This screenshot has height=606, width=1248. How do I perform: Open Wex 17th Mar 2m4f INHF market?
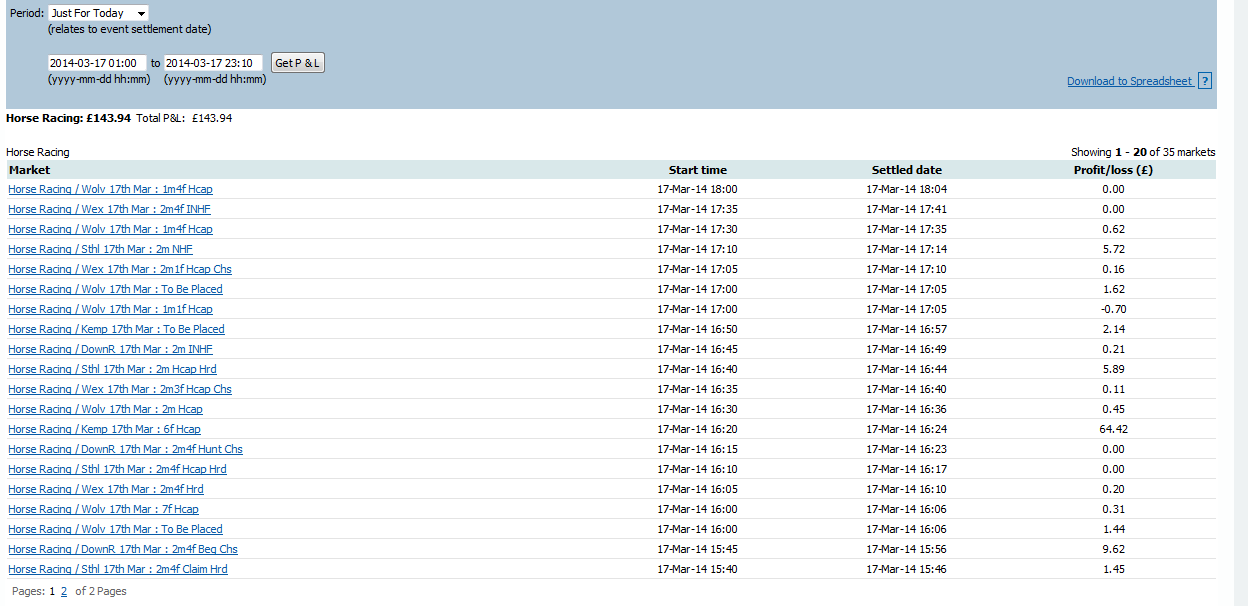pos(109,209)
